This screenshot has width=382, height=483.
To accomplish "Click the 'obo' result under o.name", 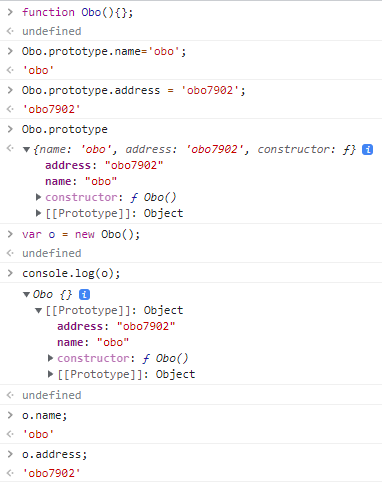I will pos(38,434).
